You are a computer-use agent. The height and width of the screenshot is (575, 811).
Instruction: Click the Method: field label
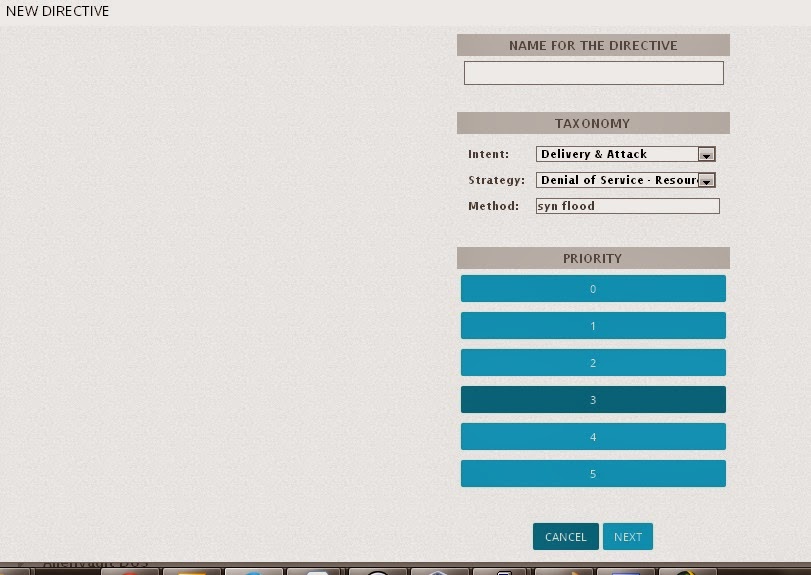coord(493,206)
